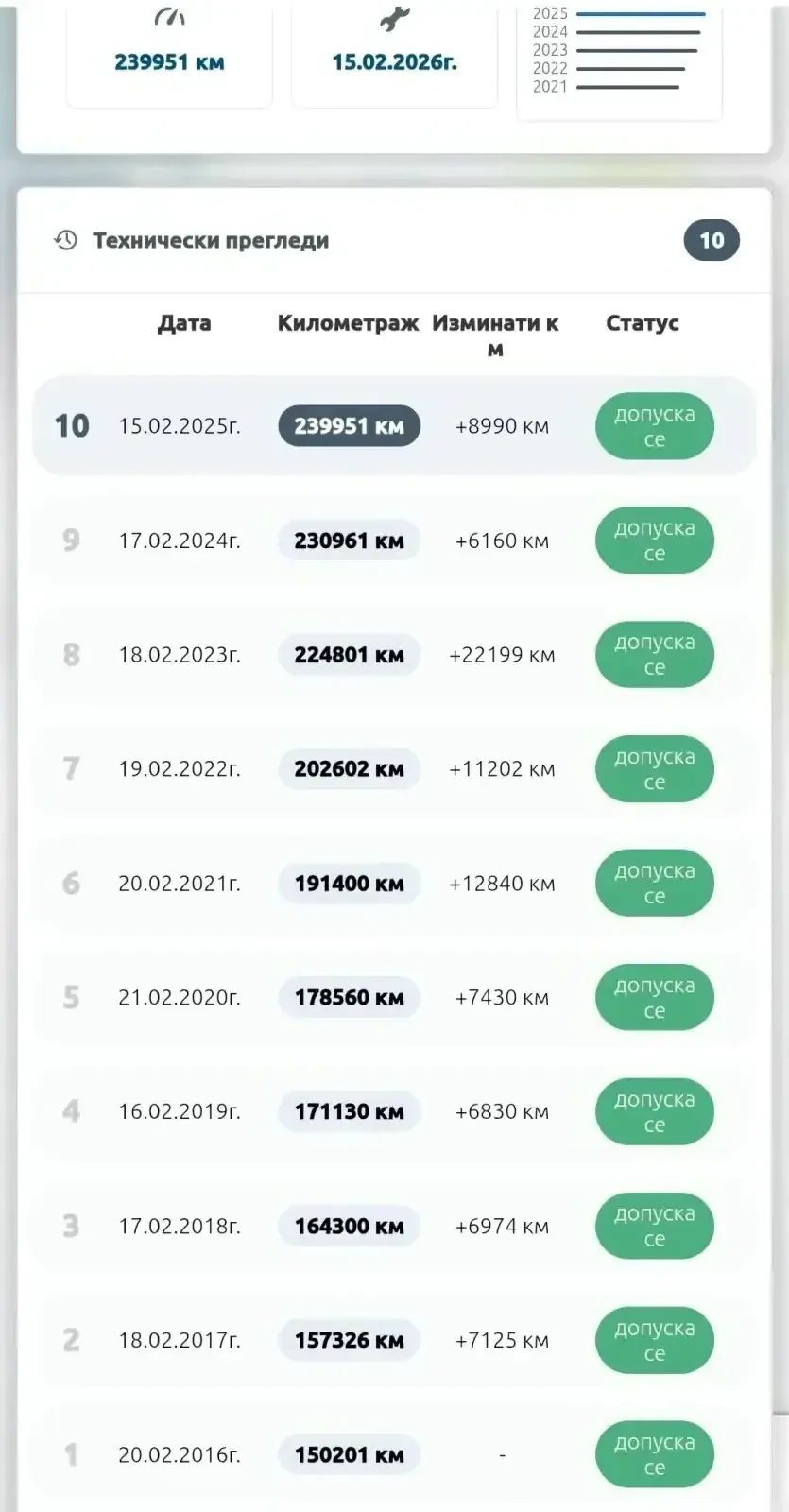Click the history clock icon beside Технически прегледи
This screenshot has height=1512, width=789.
[65, 240]
